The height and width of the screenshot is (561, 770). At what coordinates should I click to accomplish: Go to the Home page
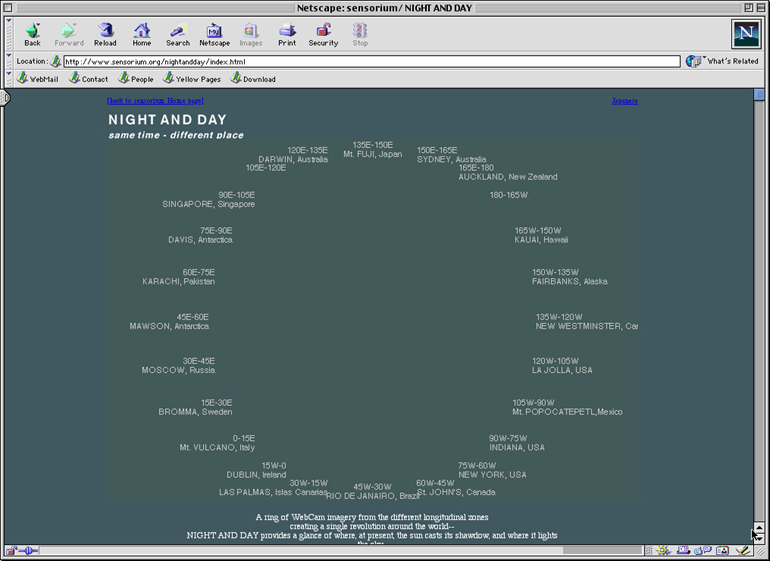[x=142, y=34]
